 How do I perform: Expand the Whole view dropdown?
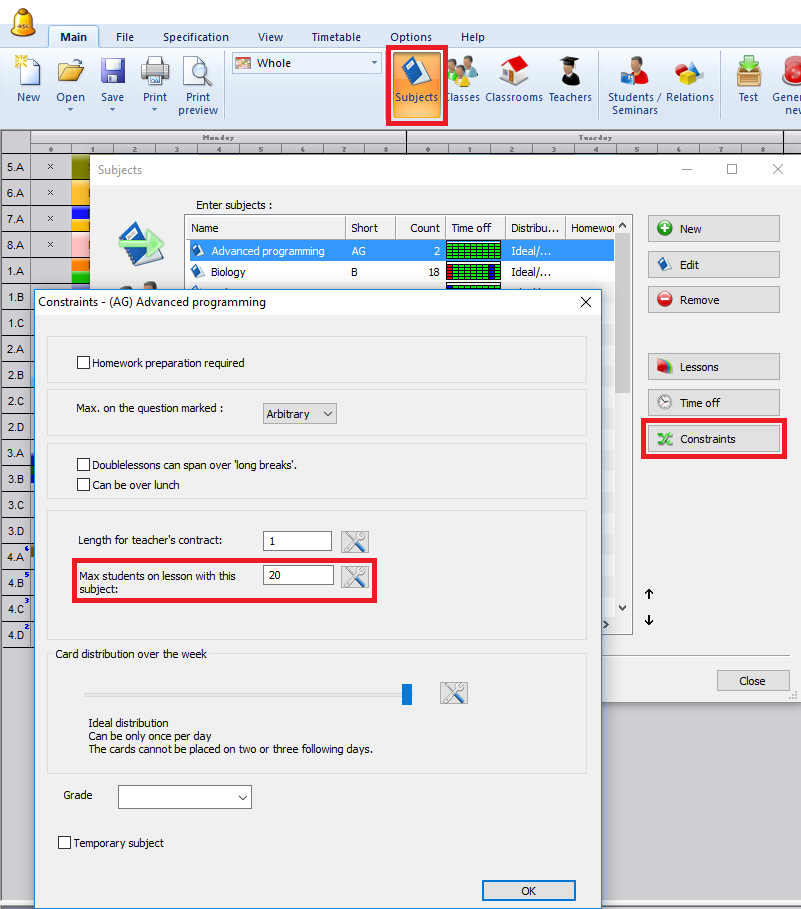(x=306, y=63)
